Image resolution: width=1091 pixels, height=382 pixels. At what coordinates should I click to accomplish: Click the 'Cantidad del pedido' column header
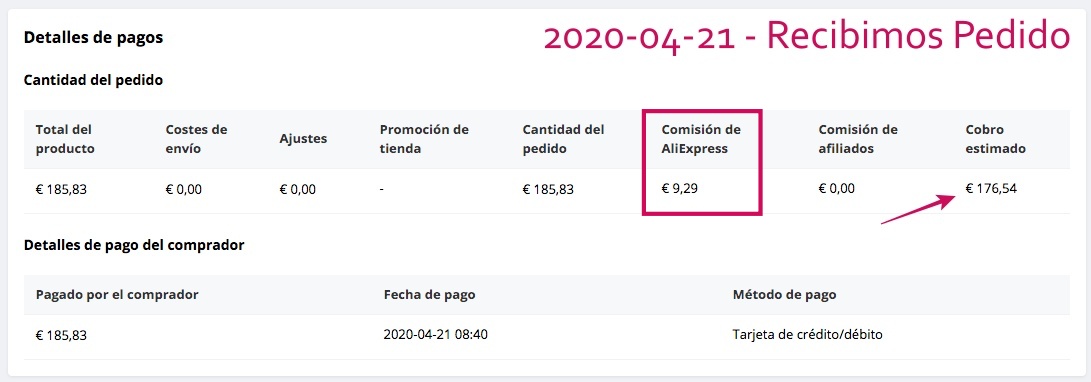tap(564, 139)
